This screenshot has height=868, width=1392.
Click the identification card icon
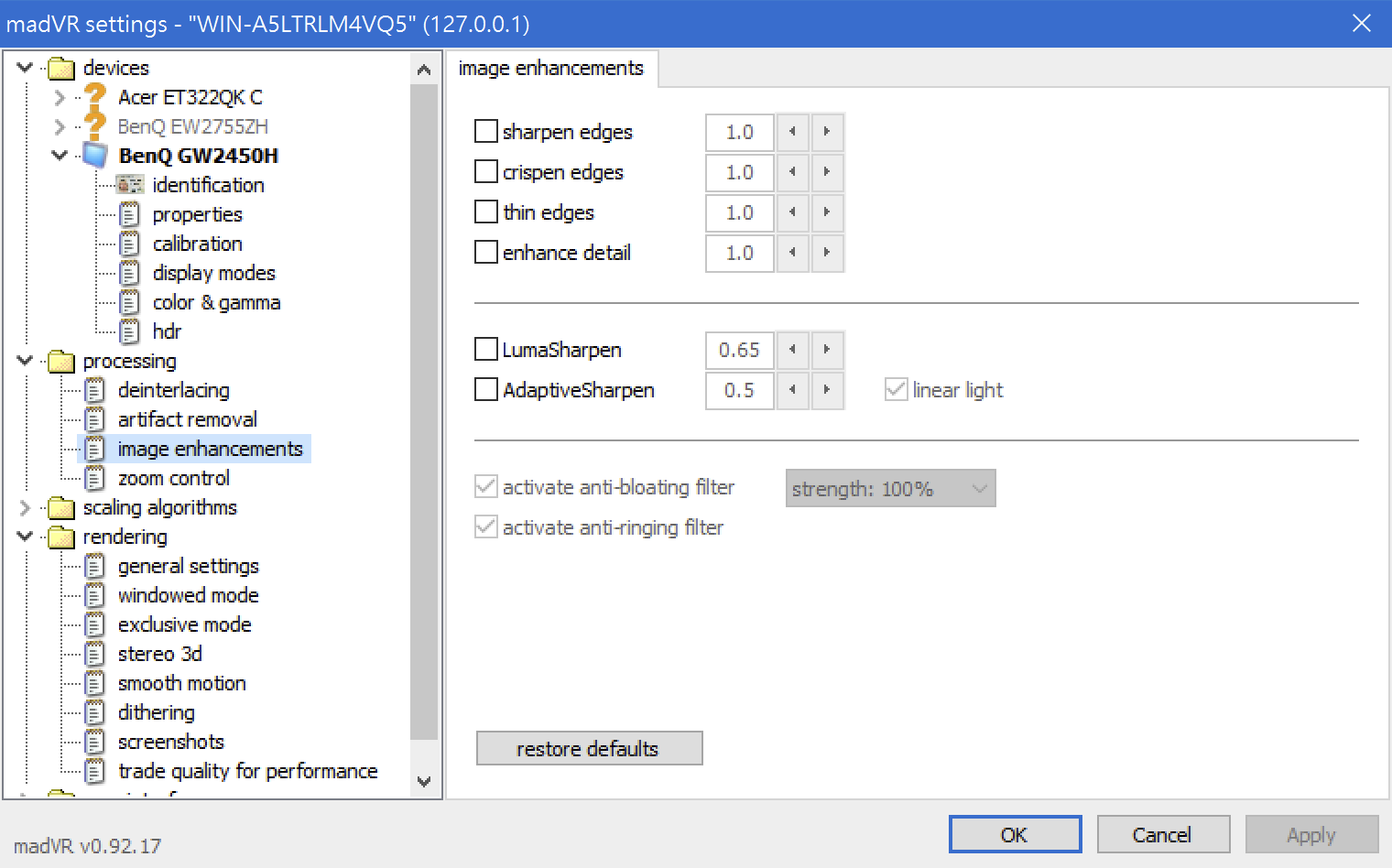130,185
